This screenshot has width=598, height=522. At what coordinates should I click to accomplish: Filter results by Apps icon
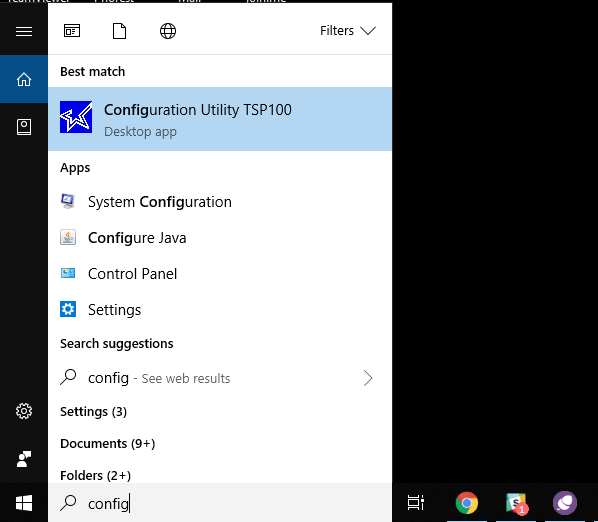pyautogui.click(x=72, y=31)
